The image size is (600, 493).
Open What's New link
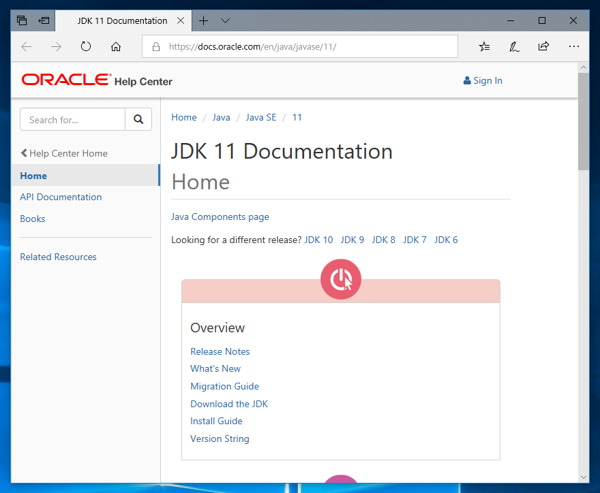tap(215, 369)
